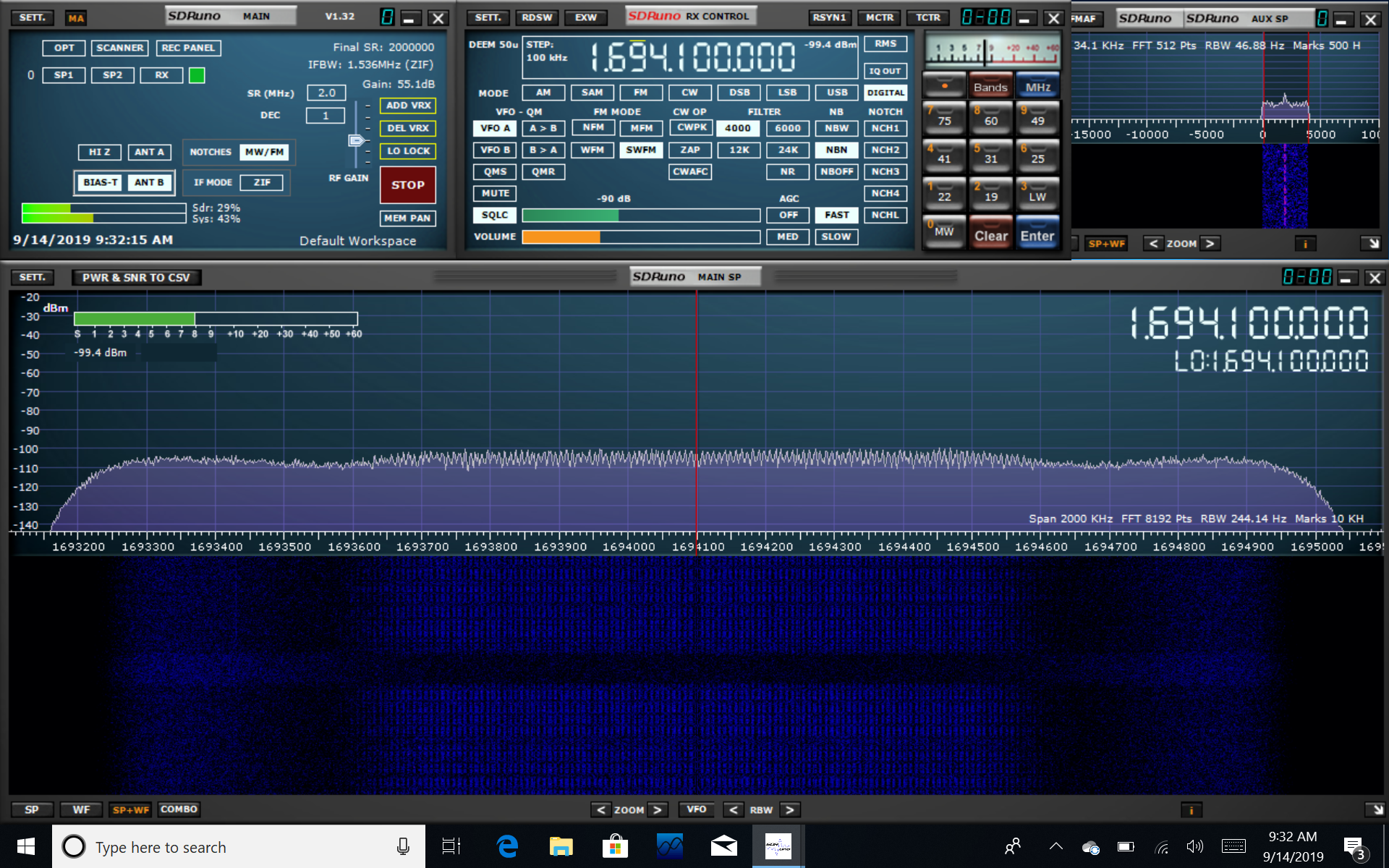Click Aux SP zoom-out arrow
This screenshot has width=1389, height=868.
pyautogui.click(x=1153, y=244)
